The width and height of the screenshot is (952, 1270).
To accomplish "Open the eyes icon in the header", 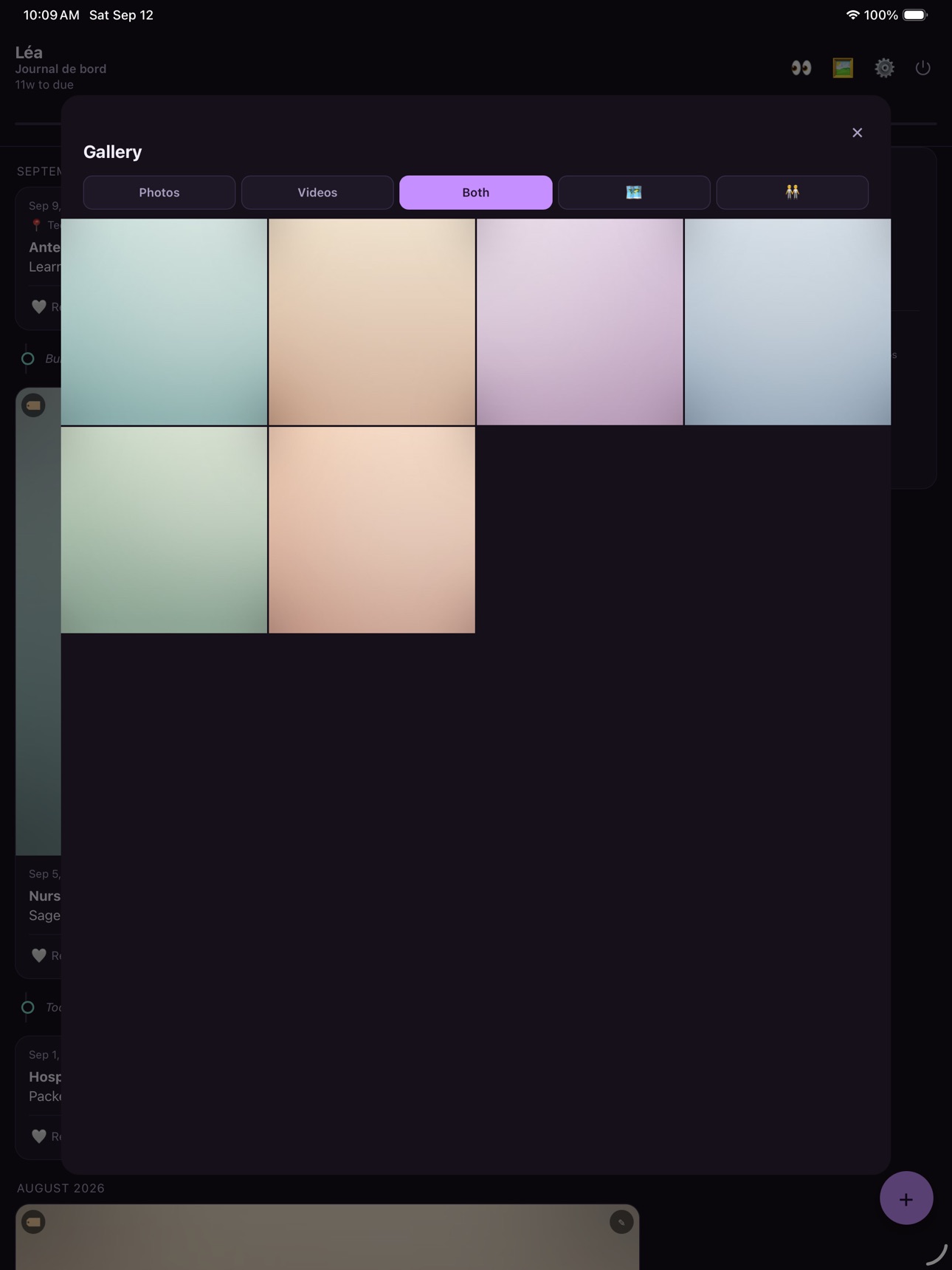I will point(801,68).
